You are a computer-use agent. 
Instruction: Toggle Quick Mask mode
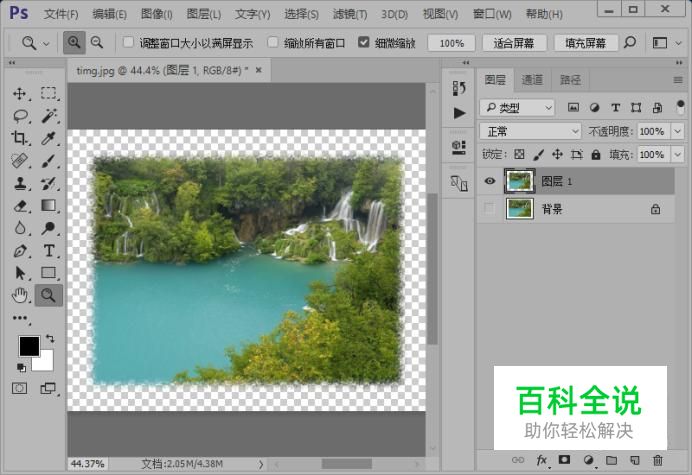(19, 388)
